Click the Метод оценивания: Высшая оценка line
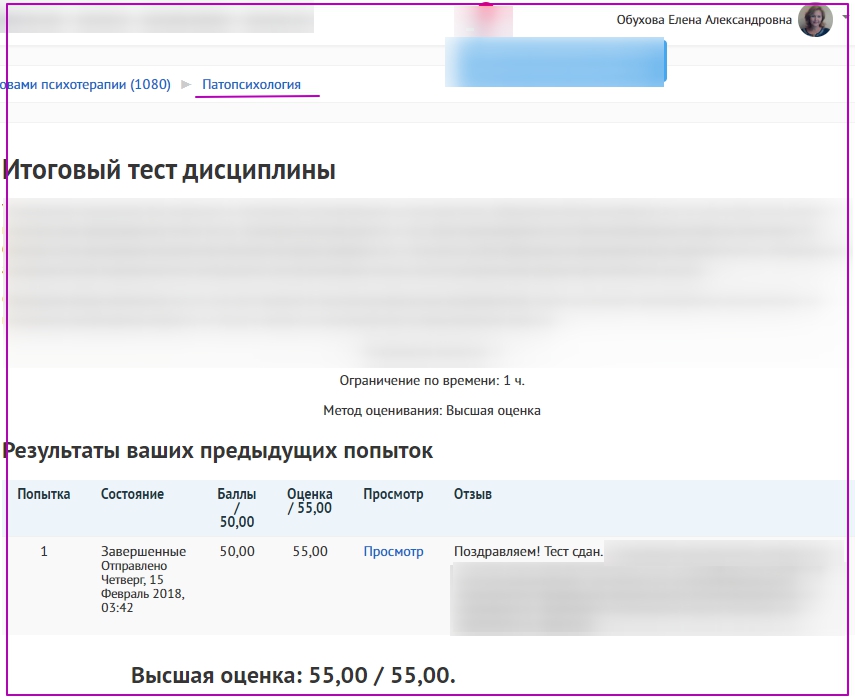 pos(431,410)
